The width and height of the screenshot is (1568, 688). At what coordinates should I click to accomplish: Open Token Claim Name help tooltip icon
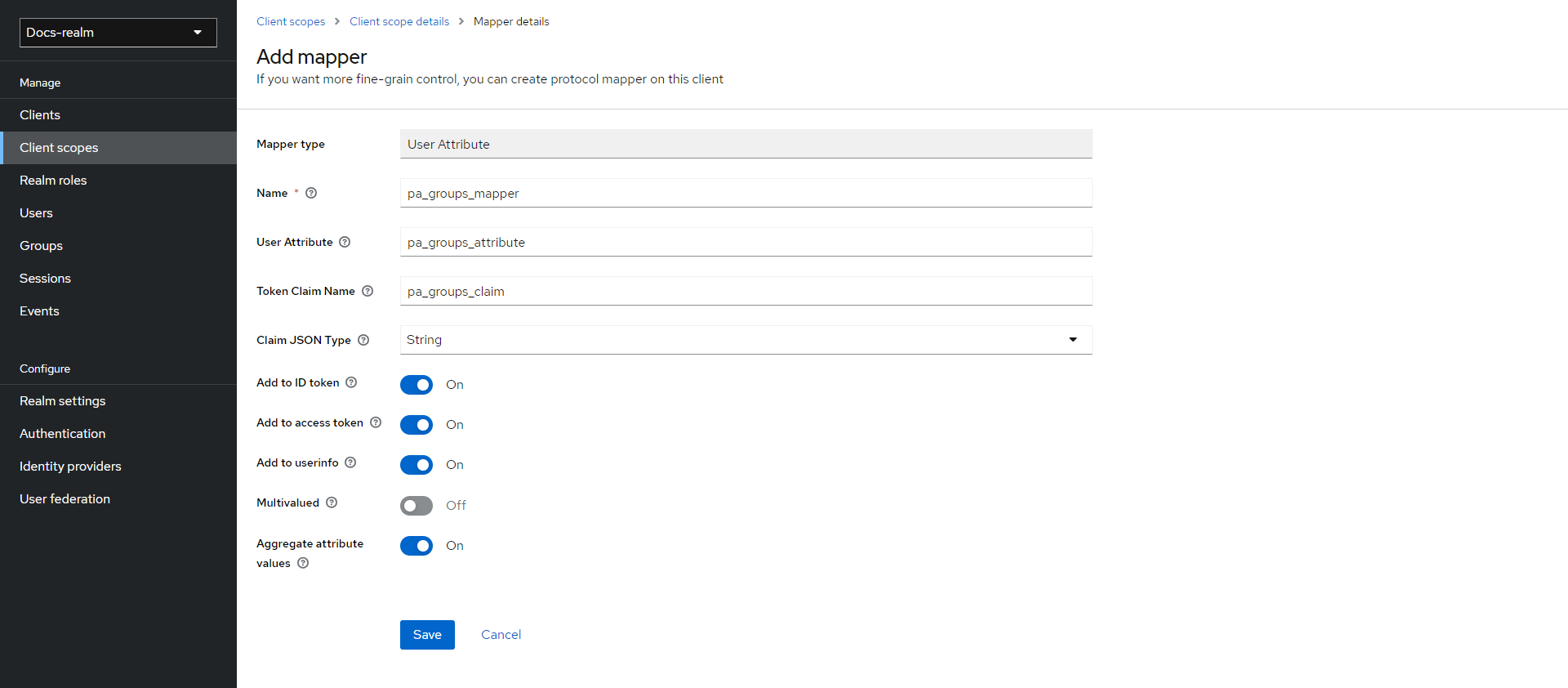click(x=367, y=291)
